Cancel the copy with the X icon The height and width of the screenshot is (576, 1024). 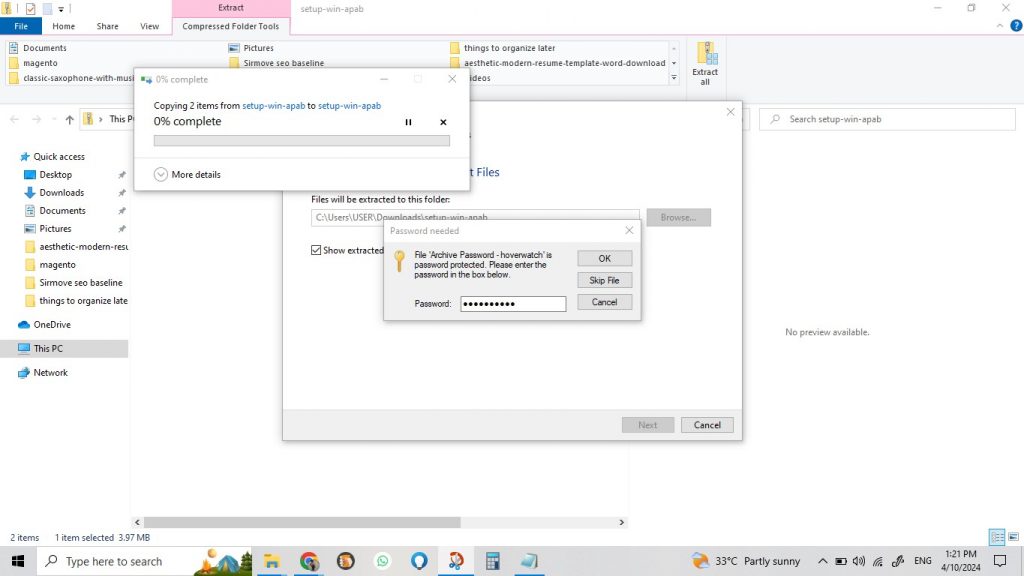[443, 122]
